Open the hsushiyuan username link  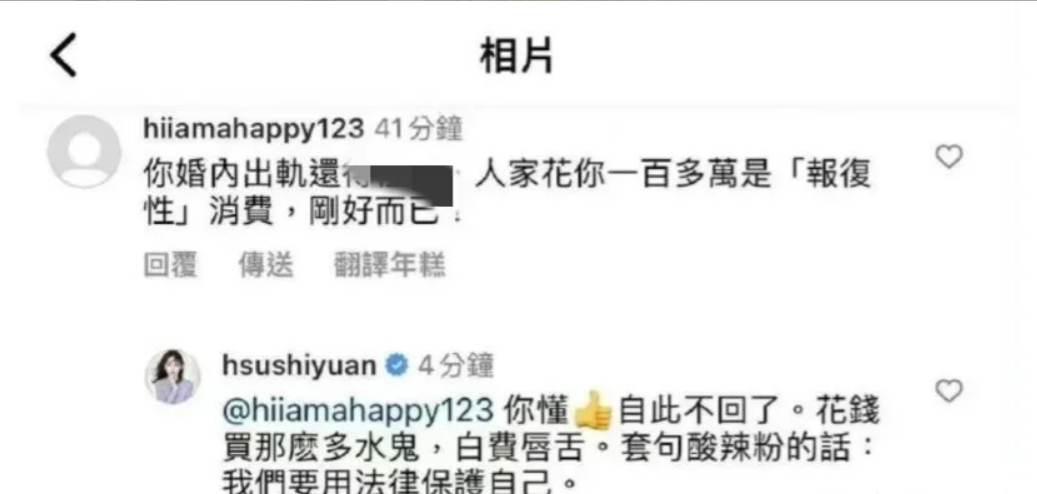pyautogui.click(x=300, y=365)
